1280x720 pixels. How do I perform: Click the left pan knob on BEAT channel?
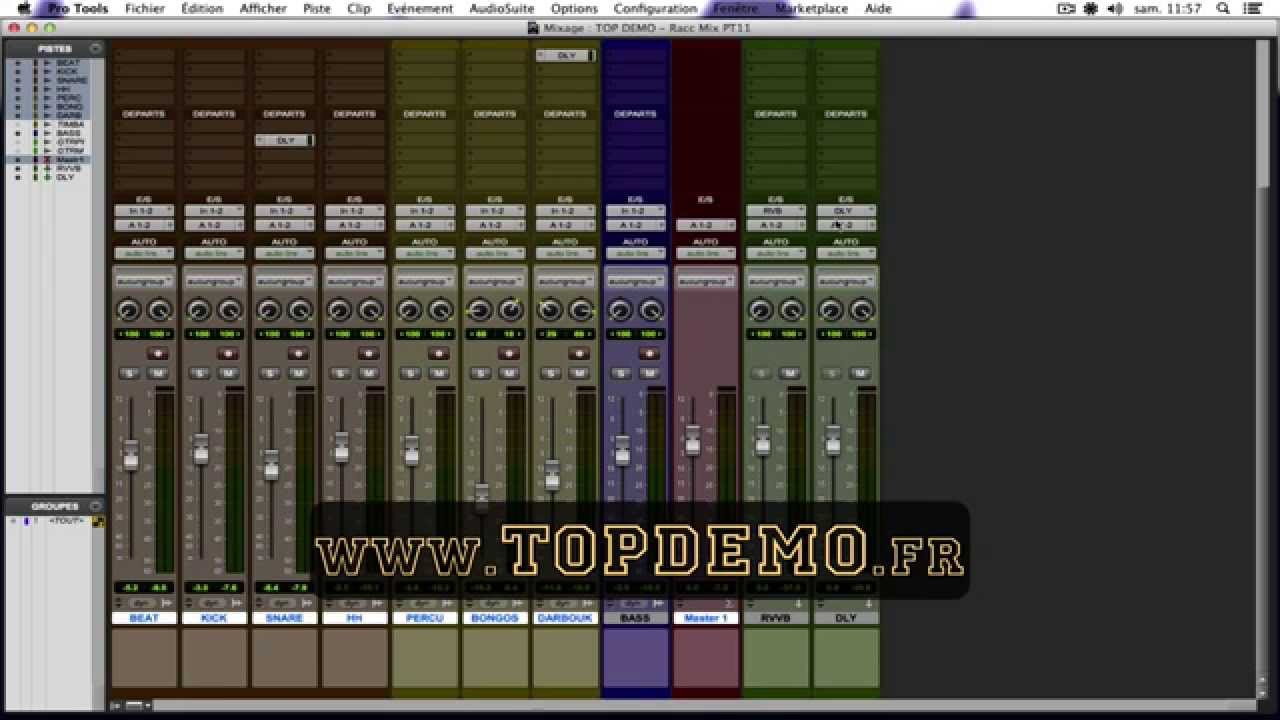129,311
